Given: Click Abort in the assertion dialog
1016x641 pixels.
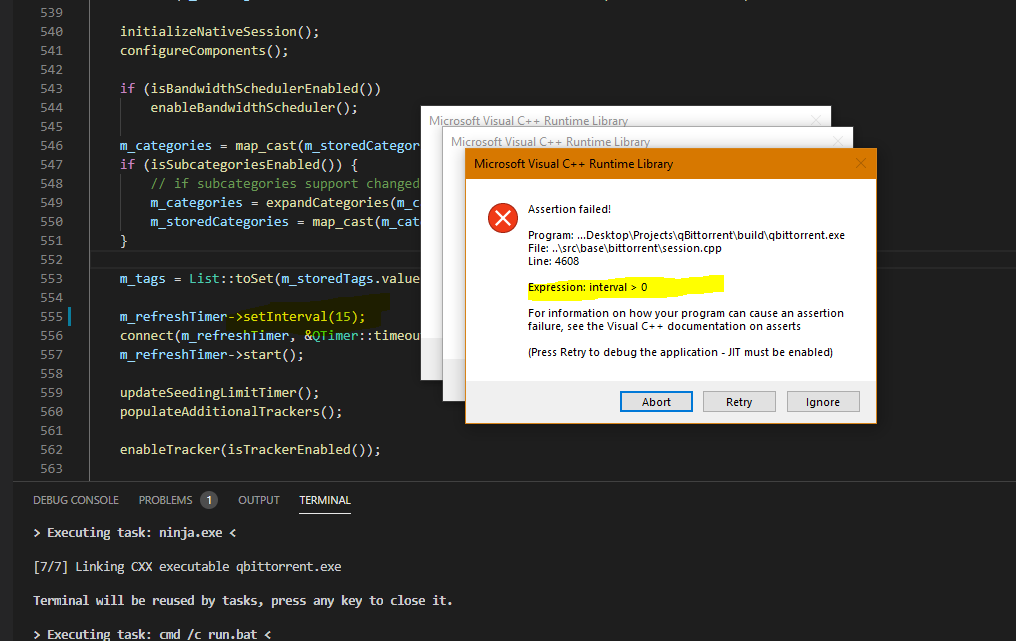Looking at the screenshot, I should click(x=656, y=401).
